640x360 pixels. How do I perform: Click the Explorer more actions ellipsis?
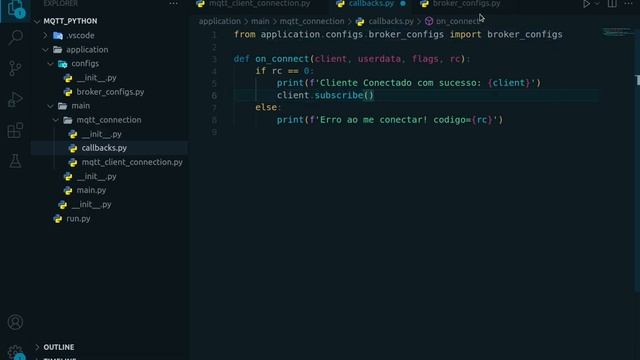click(173, 4)
